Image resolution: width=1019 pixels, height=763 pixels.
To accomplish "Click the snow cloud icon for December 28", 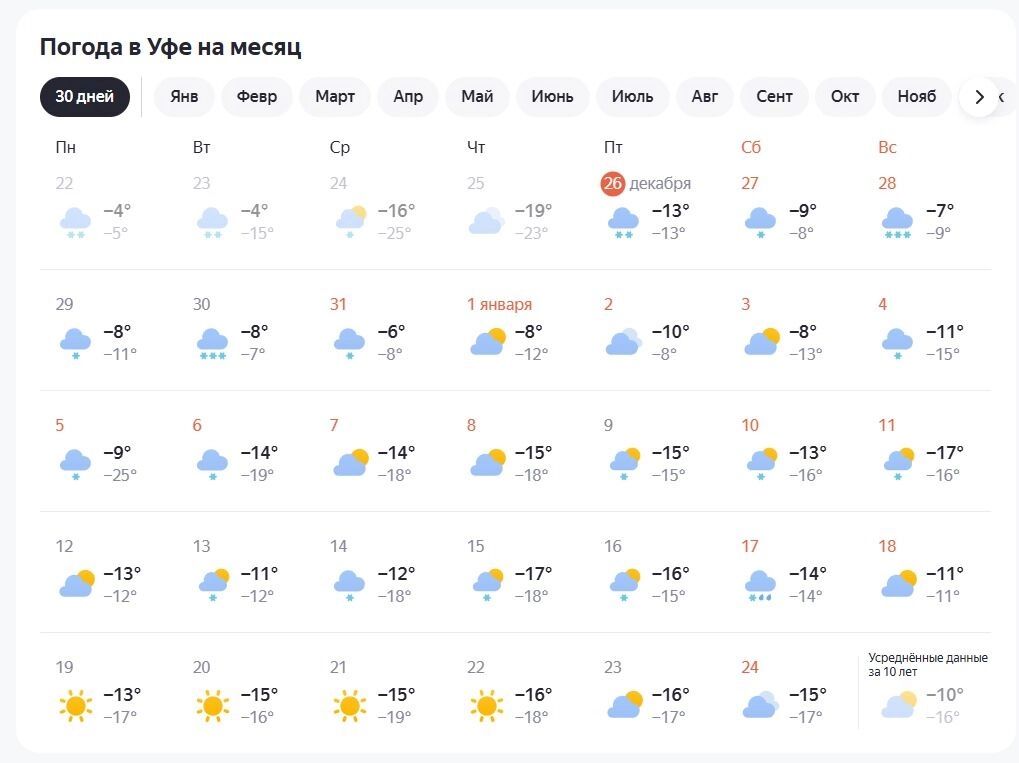I will [x=897, y=222].
